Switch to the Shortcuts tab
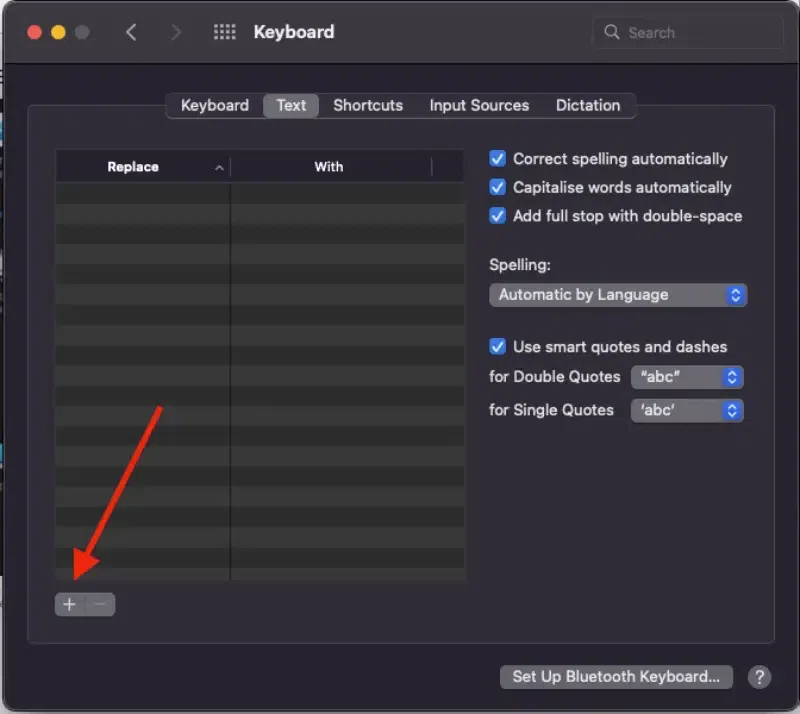Viewport: 800px width, 714px height. (368, 105)
